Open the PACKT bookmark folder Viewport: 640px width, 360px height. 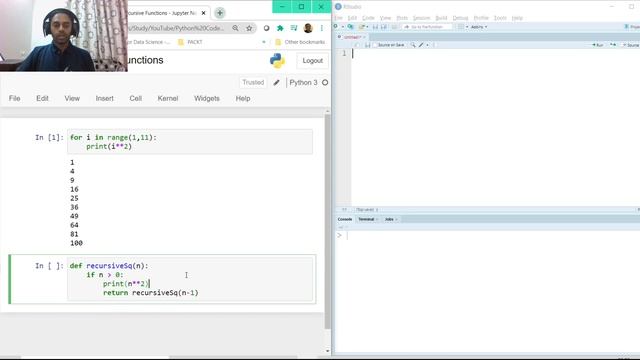click(190, 42)
